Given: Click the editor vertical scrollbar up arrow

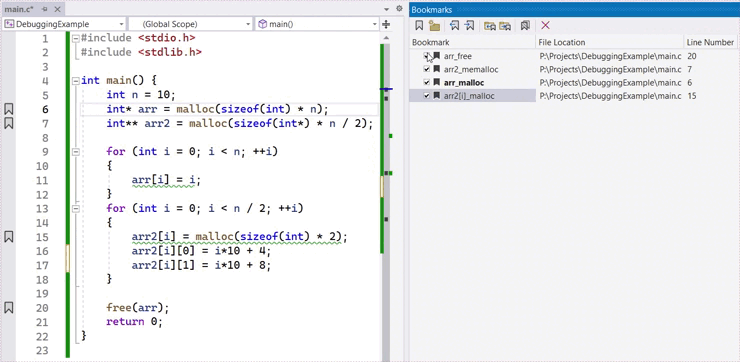Looking at the screenshot, I should pyautogui.click(x=386, y=38).
